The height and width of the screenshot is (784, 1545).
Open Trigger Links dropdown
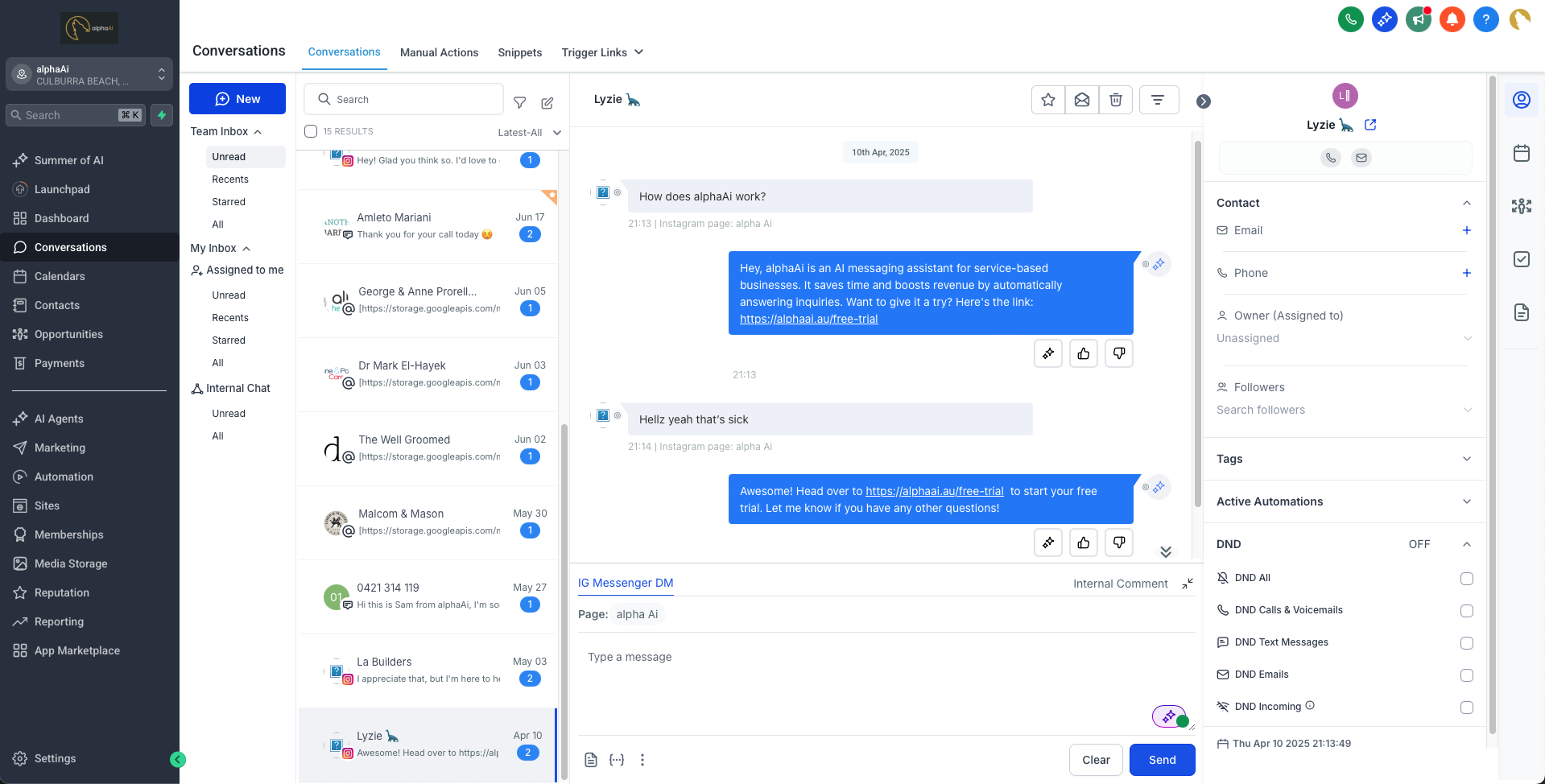(x=602, y=52)
